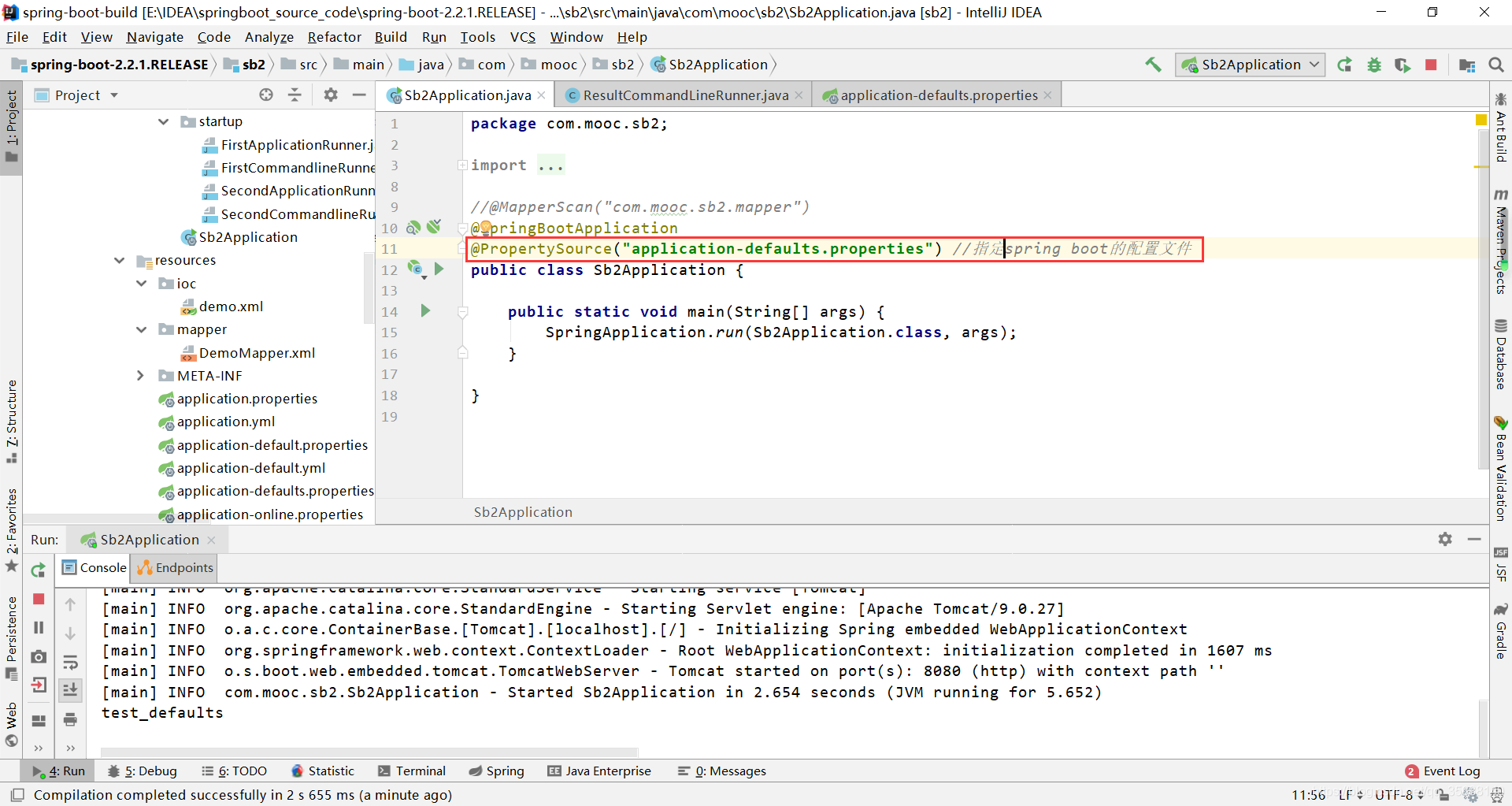This screenshot has height=806, width=1512.
Task: Toggle tool window bars icon in status bar corner
Action: [17, 795]
